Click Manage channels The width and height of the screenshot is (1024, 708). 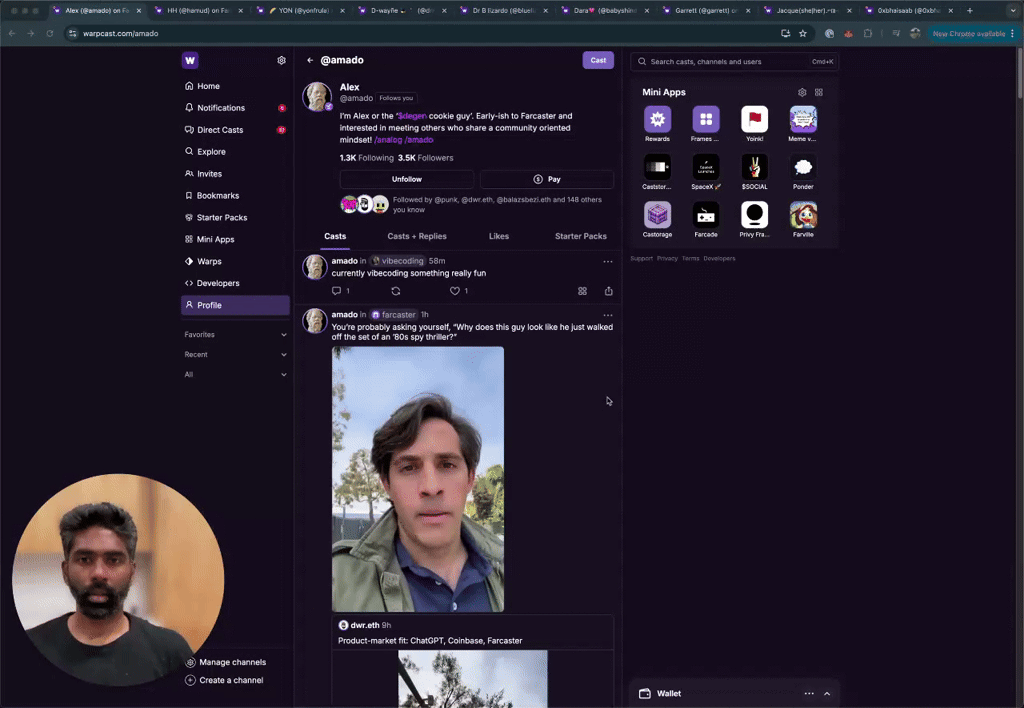pos(226,662)
